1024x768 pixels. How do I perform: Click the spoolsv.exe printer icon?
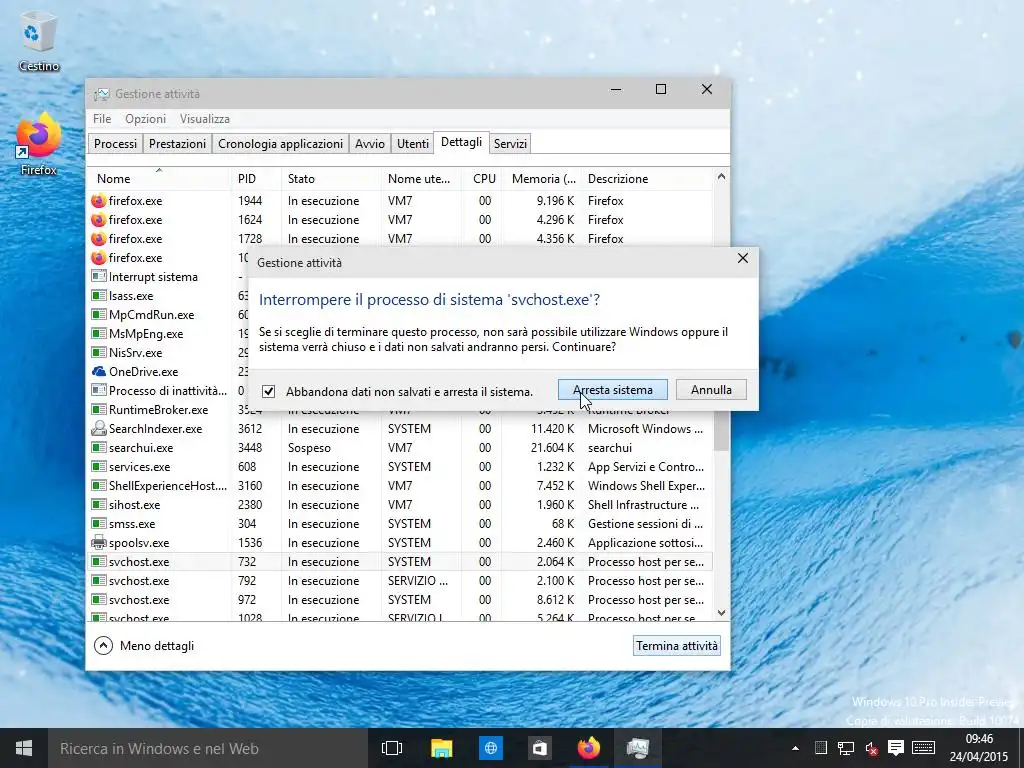99,543
